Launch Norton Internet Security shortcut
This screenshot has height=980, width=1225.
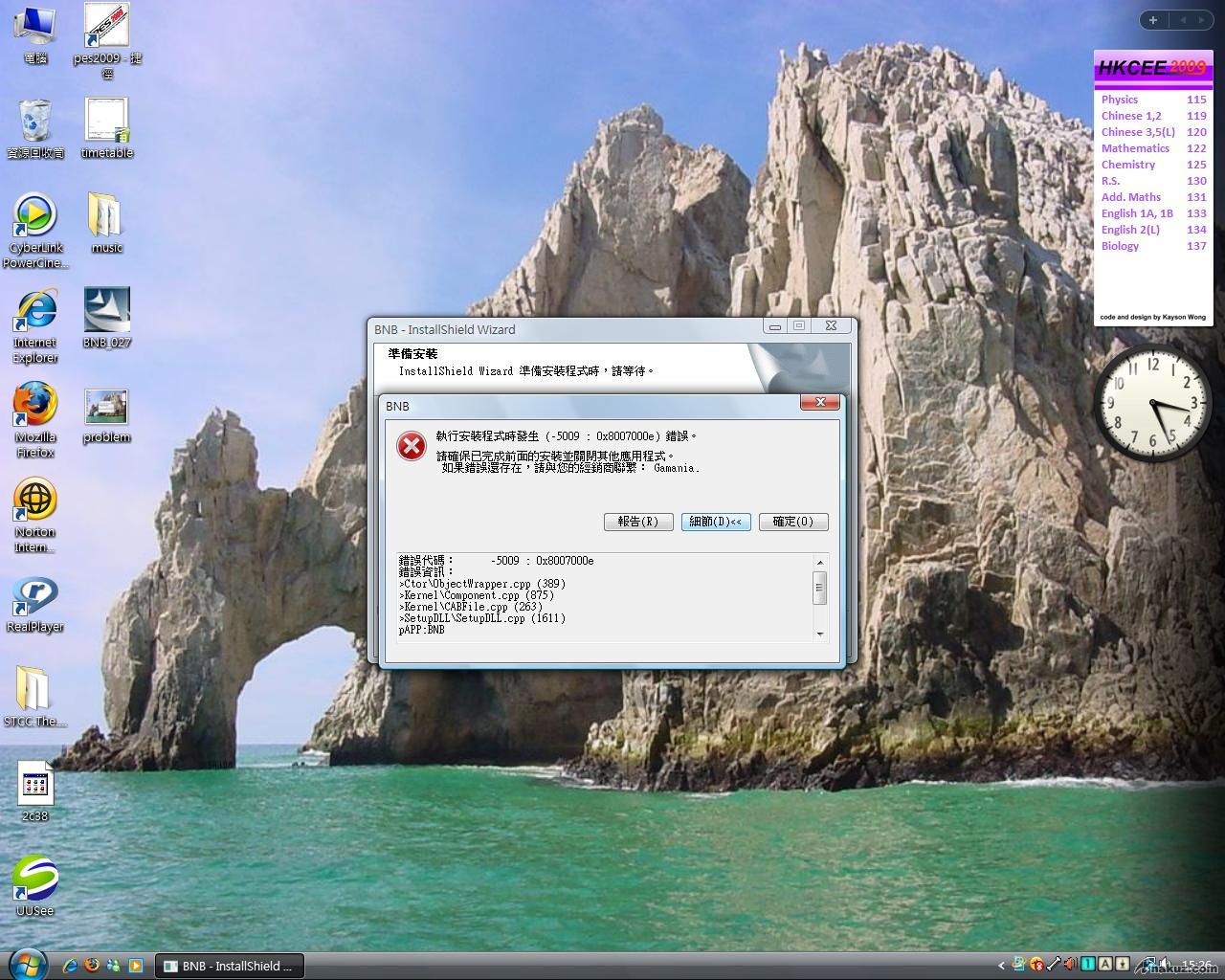tap(35, 516)
